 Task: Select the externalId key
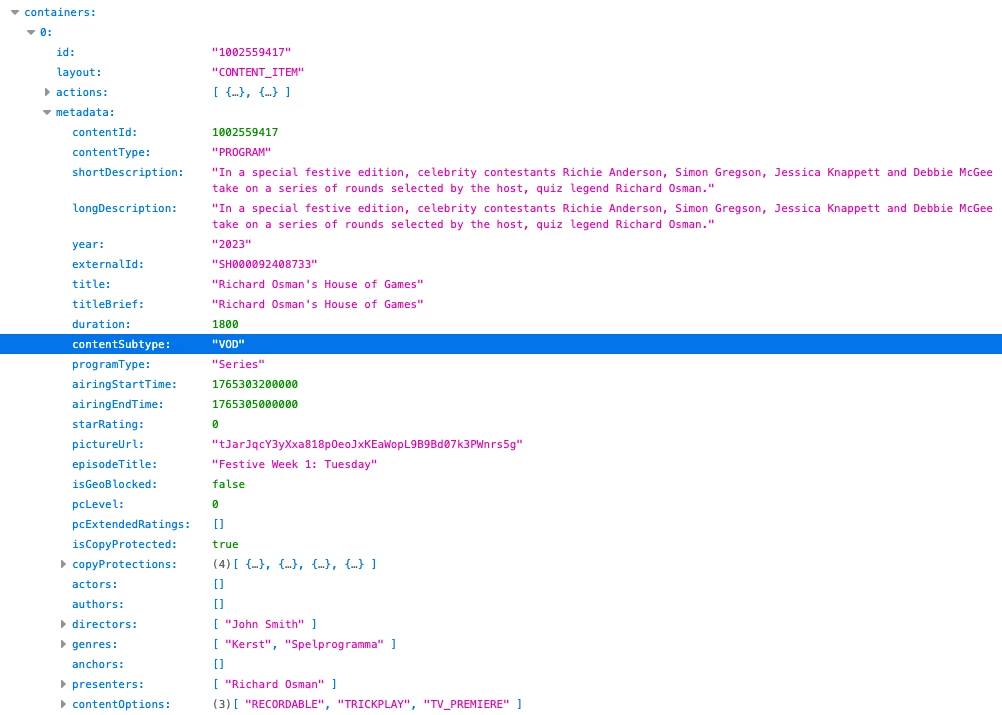click(107, 265)
